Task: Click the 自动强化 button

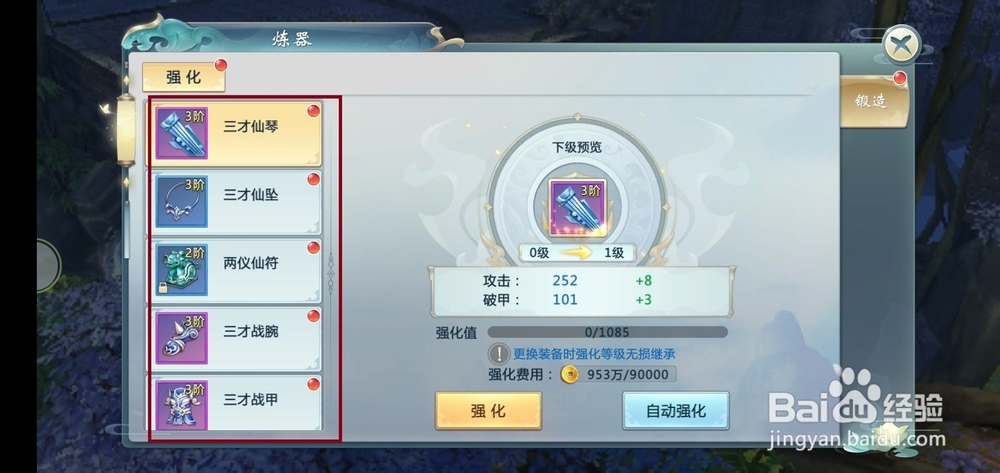Action: click(675, 411)
